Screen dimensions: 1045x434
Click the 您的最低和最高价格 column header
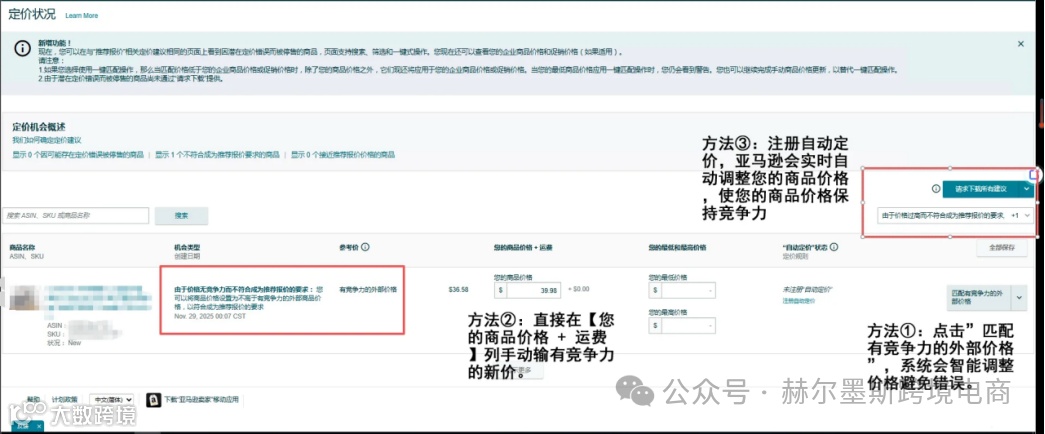click(677, 247)
